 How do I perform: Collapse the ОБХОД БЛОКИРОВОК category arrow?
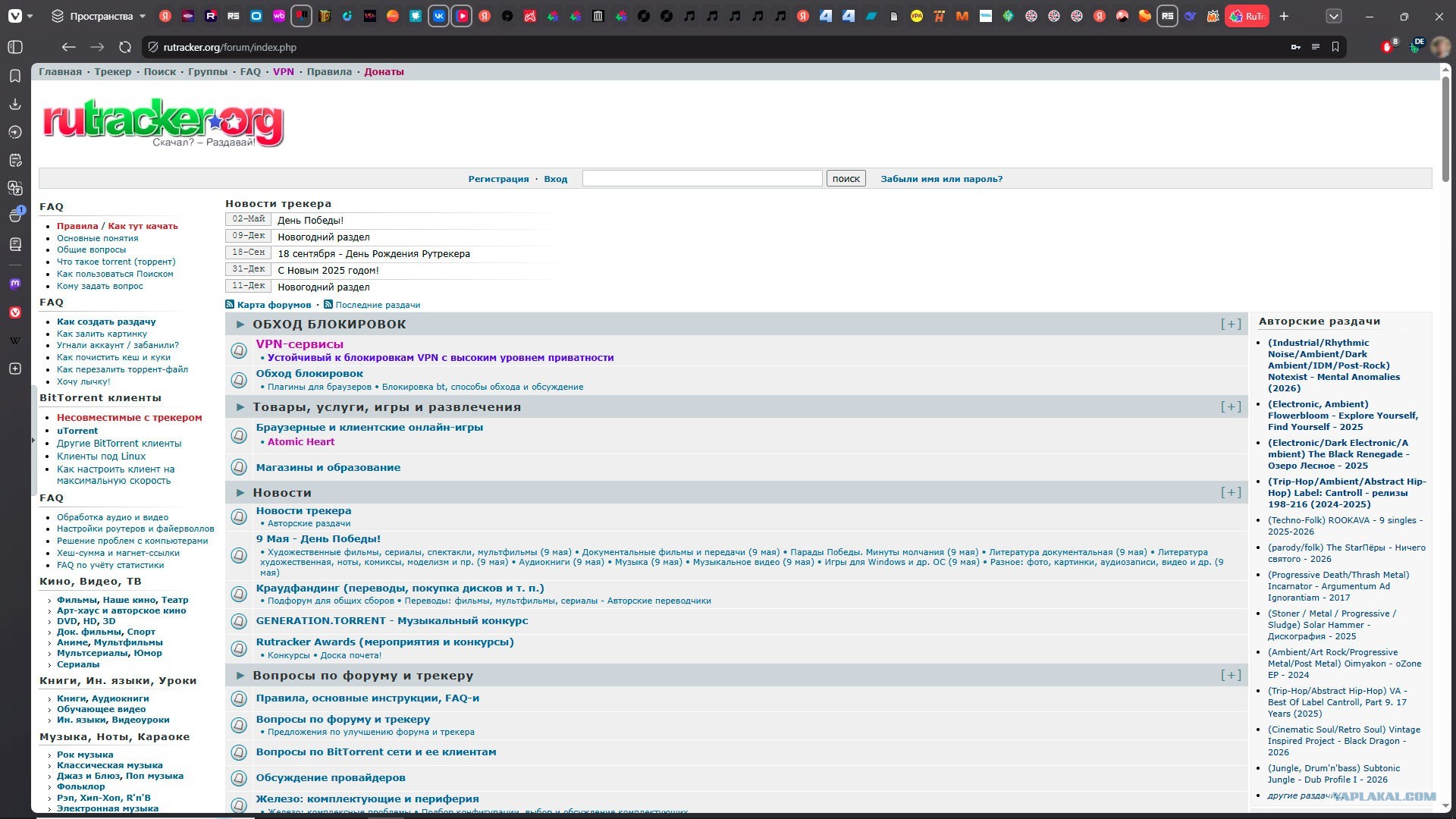pyautogui.click(x=240, y=324)
